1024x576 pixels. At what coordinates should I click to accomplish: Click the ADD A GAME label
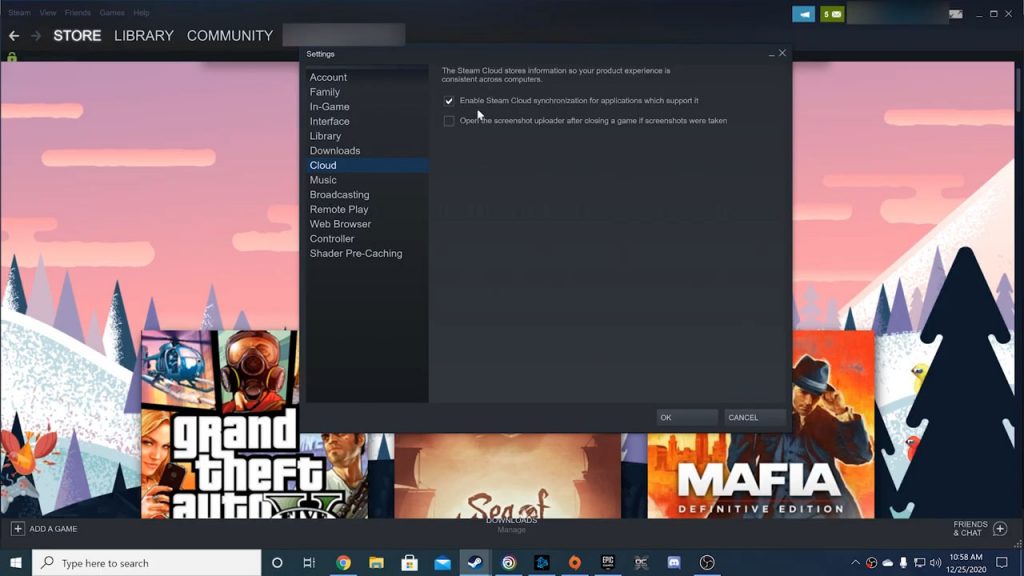click(x=53, y=529)
